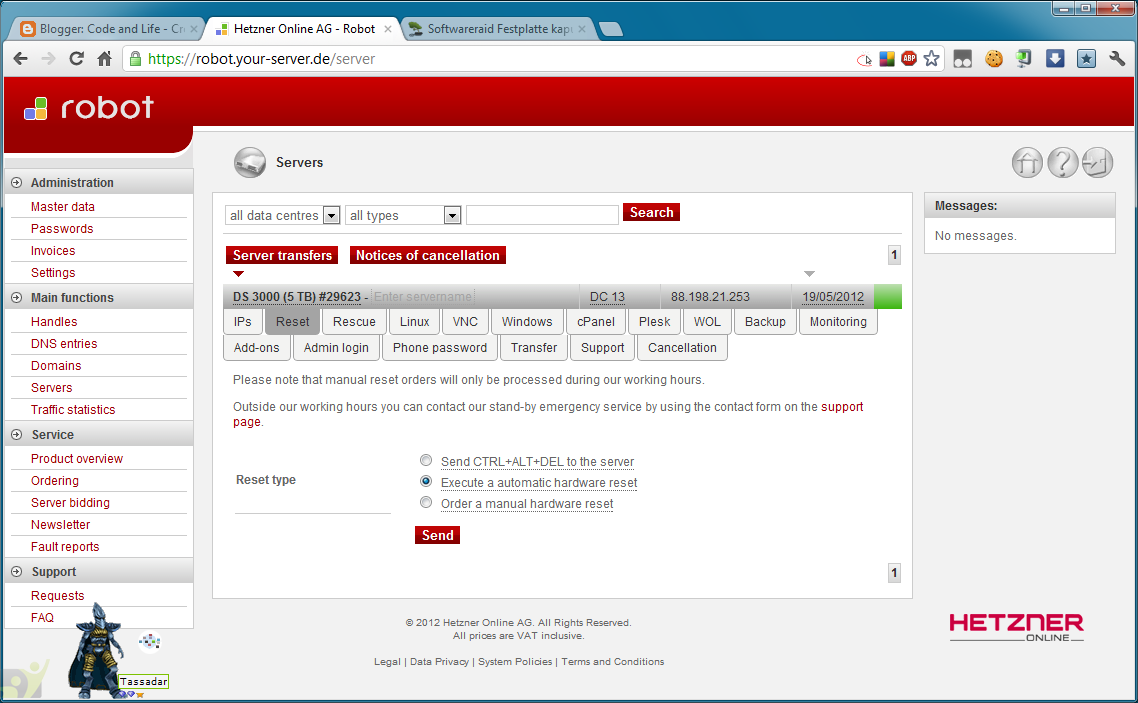Select Send CTRL+ALT+DEL to the server

click(426, 461)
